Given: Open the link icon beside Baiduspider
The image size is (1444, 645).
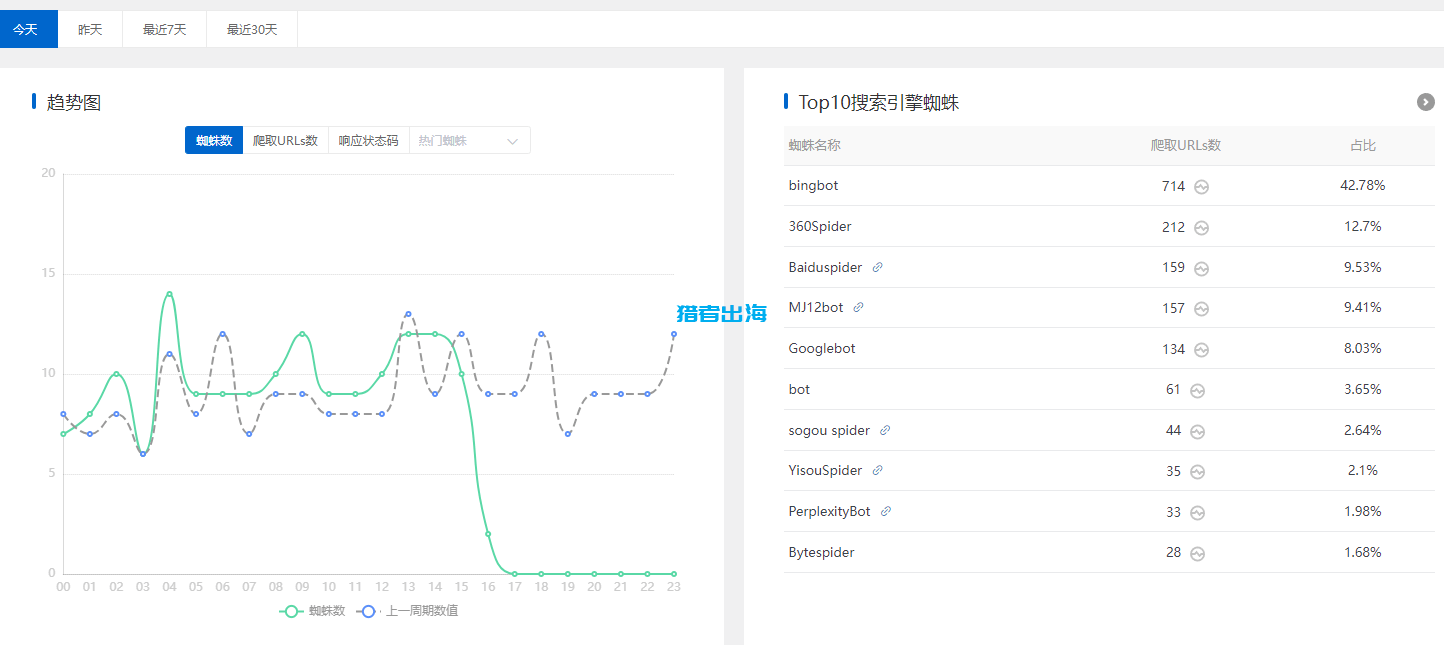Looking at the screenshot, I should click(x=878, y=266).
